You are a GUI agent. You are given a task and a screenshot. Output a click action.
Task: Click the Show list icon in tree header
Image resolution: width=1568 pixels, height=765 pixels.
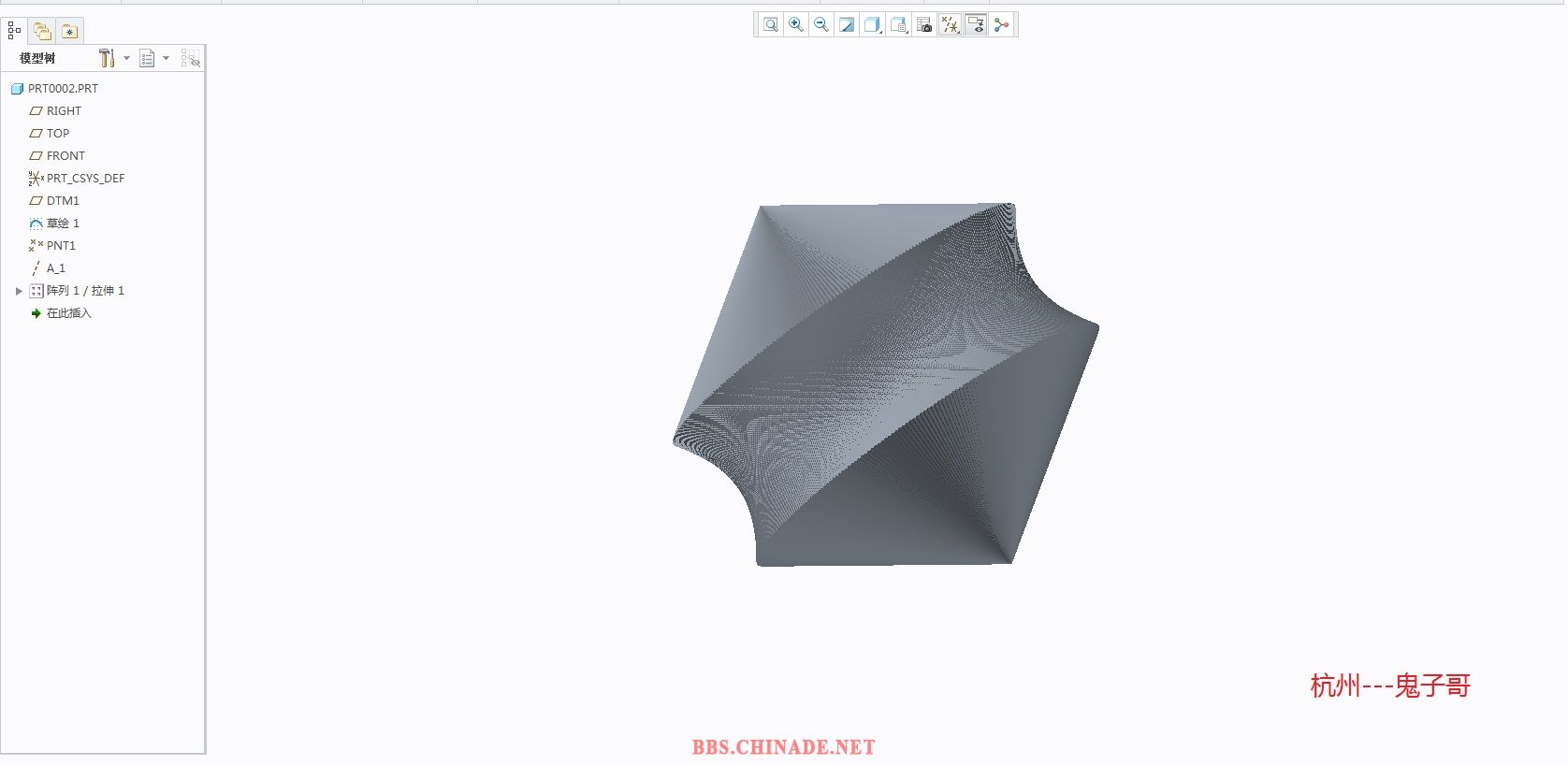(x=147, y=59)
